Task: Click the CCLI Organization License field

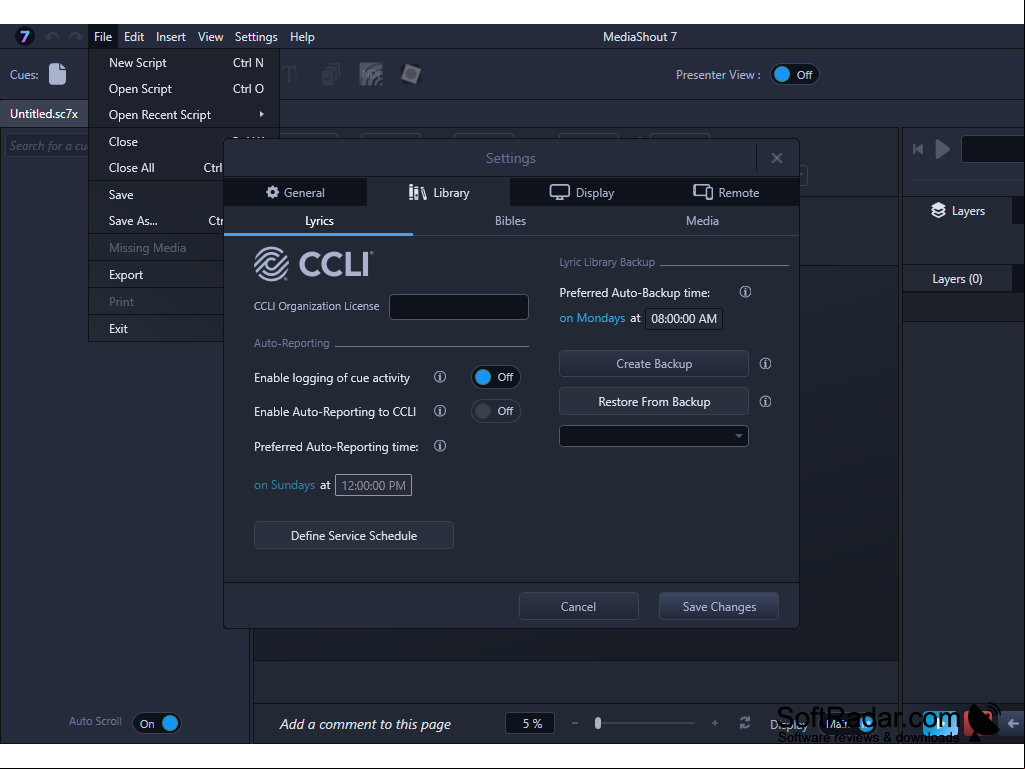Action: (459, 307)
